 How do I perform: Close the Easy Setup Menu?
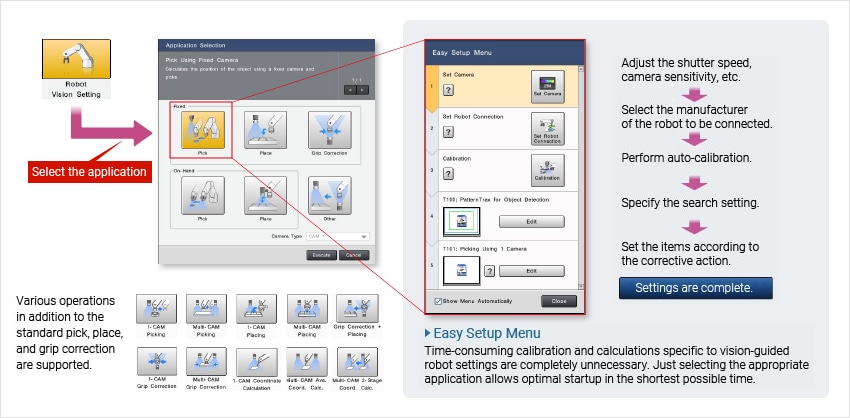[558, 301]
